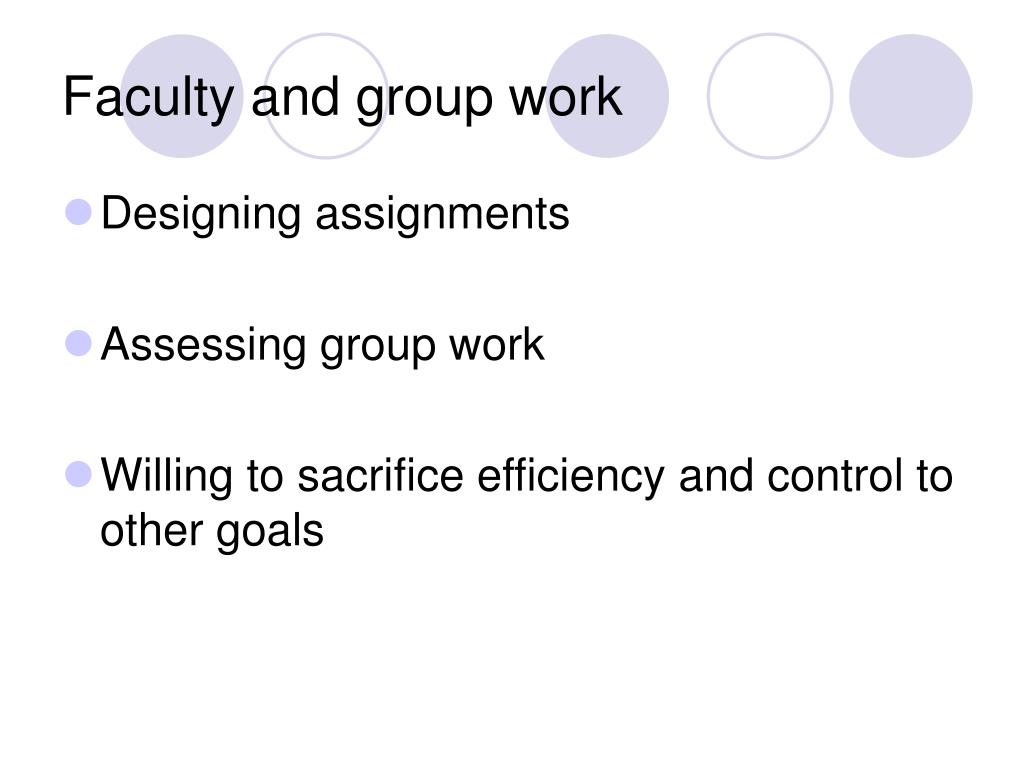Screen dimensions: 1024x768
Task: Click the word 'assignments' in first bullet
Action: 443,215
